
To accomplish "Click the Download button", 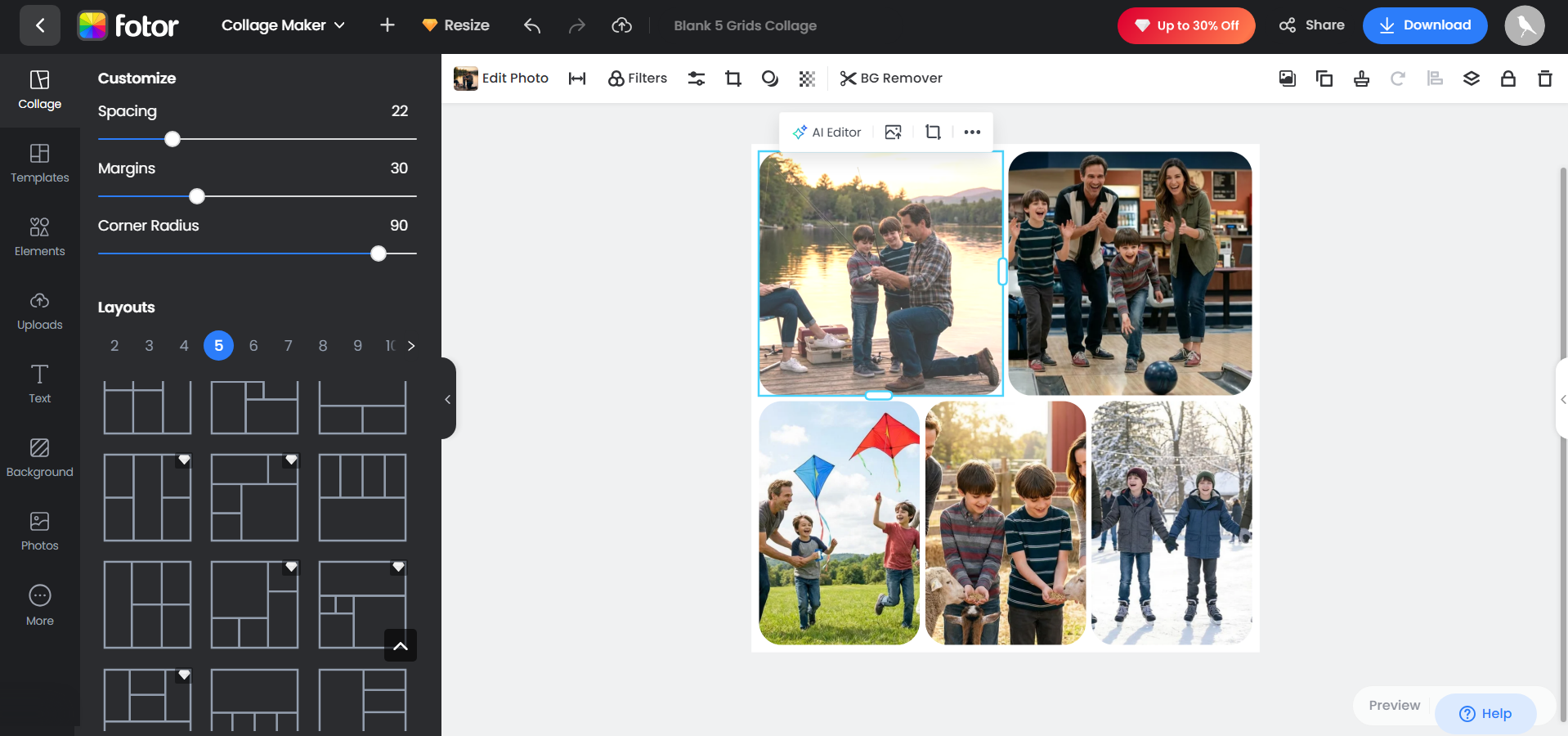I will [x=1424, y=25].
